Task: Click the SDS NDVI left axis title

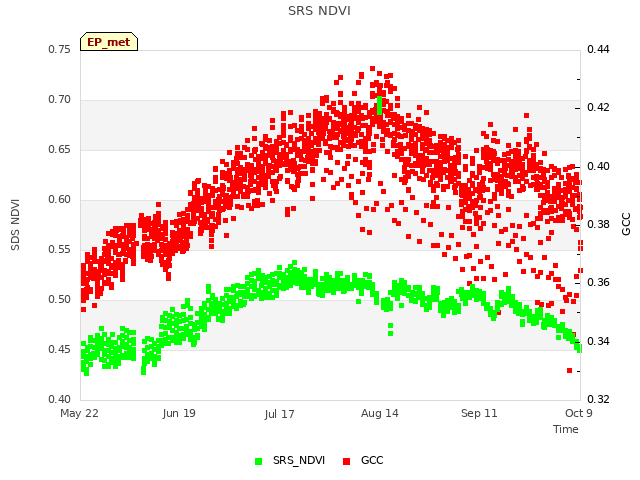Action: 15,225
